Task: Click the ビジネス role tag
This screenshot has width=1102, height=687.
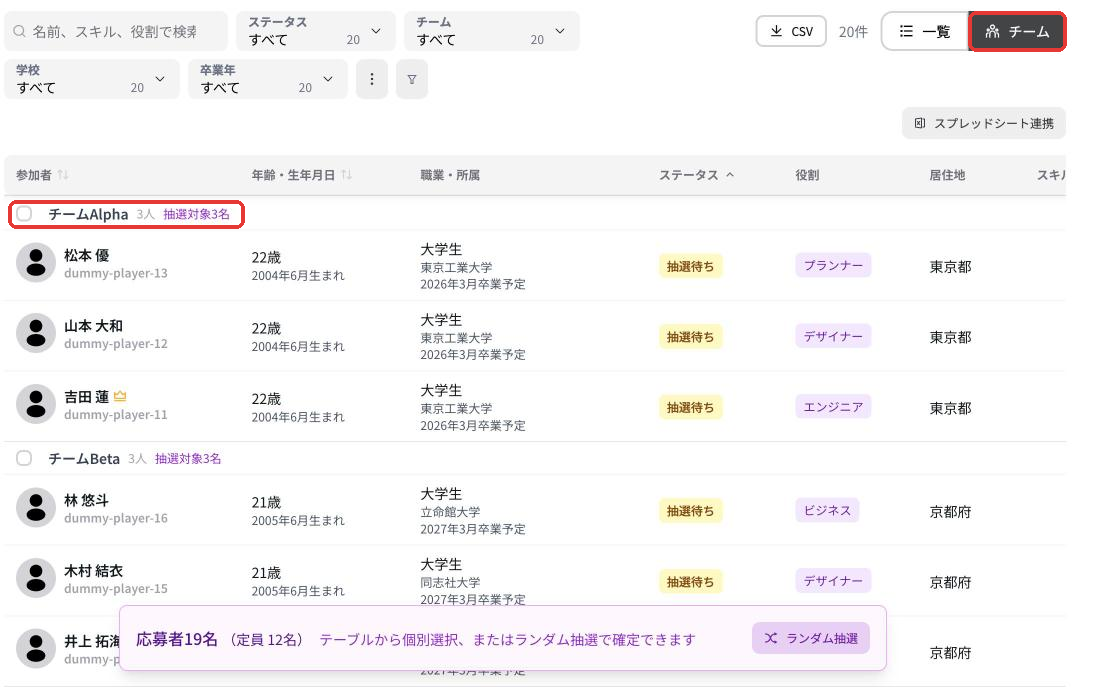Action: click(x=827, y=511)
